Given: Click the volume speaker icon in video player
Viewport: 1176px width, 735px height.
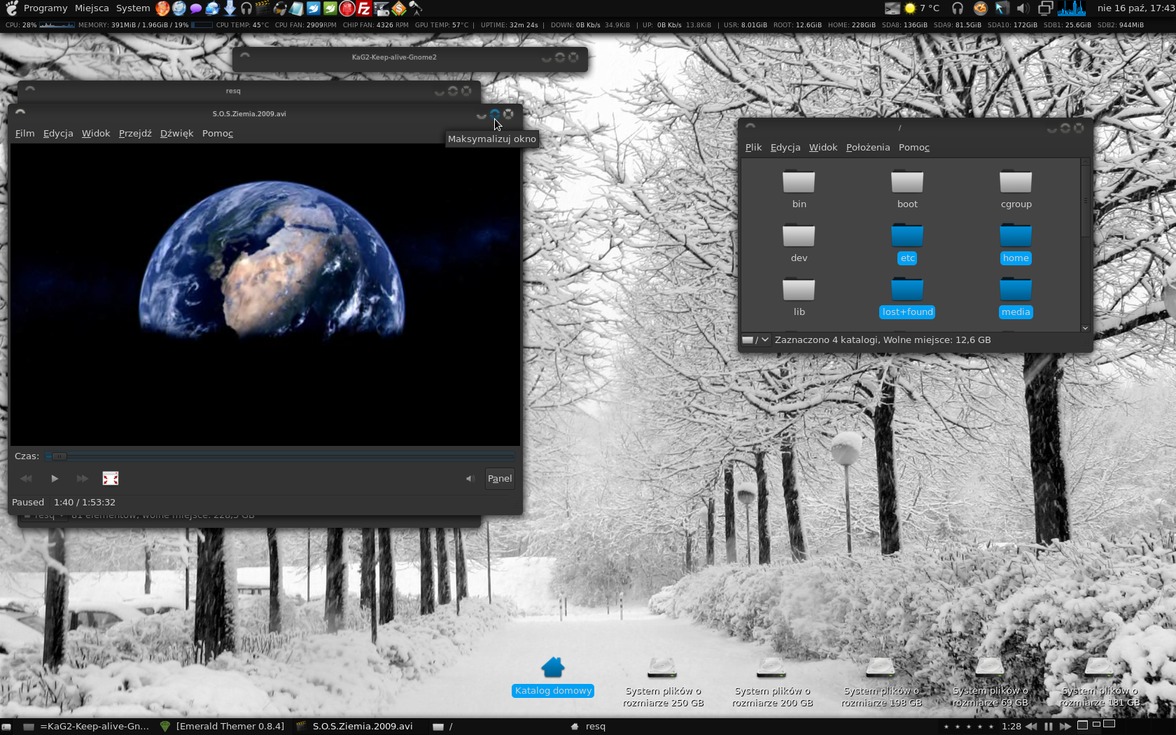Looking at the screenshot, I should tap(470, 478).
